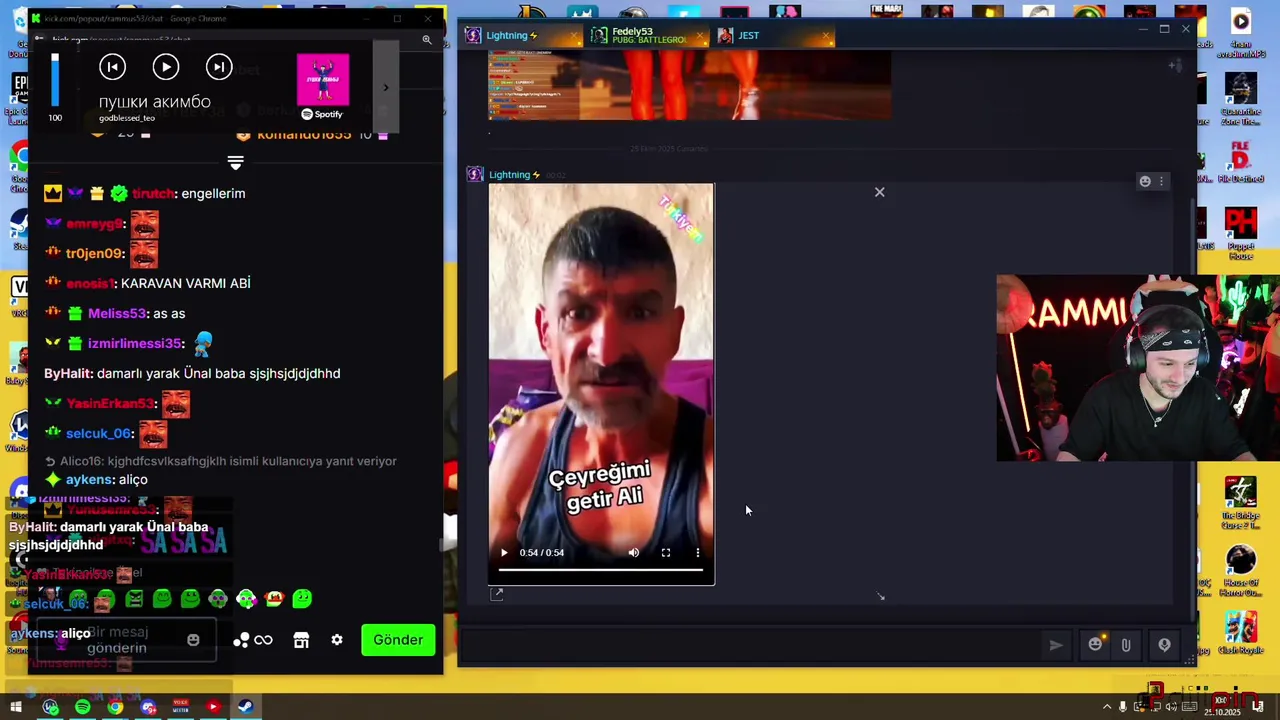Add reaction emoji on Lightning message
The width and height of the screenshot is (1280, 720).
click(1145, 181)
